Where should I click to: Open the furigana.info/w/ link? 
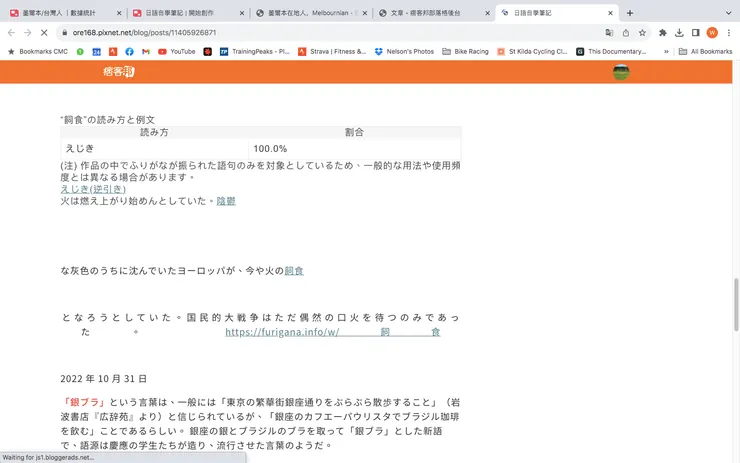pyautogui.click(x=333, y=332)
